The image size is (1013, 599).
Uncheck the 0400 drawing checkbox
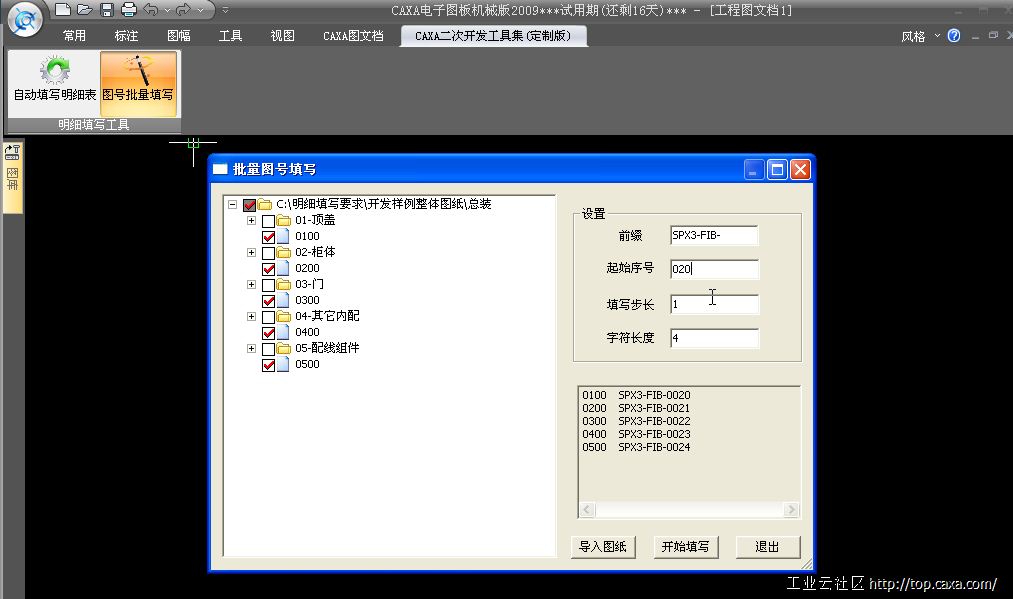(268, 333)
